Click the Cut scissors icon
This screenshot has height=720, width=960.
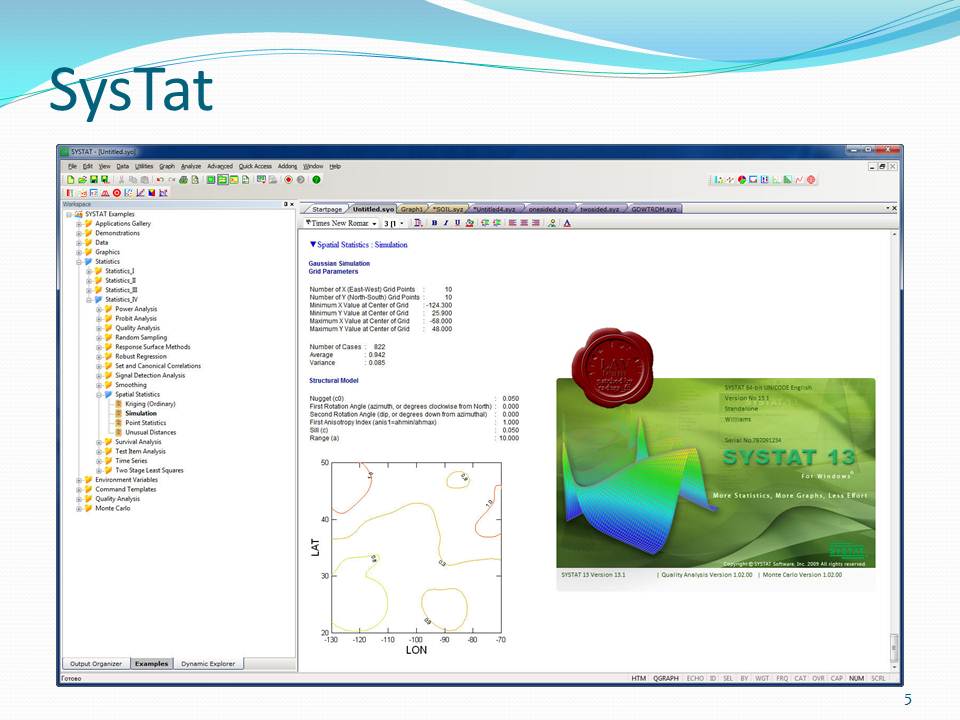click(x=121, y=180)
